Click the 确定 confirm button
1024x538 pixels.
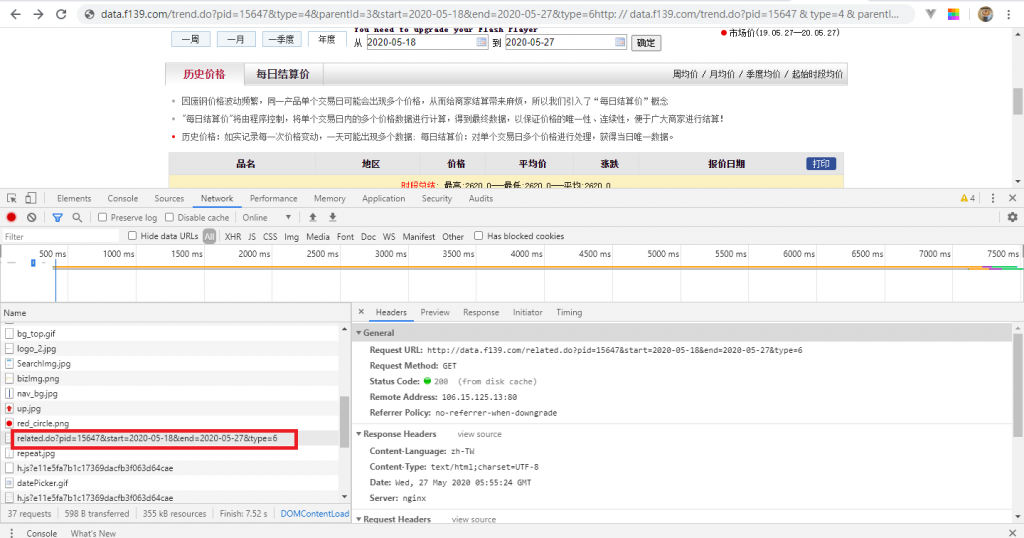pos(646,42)
